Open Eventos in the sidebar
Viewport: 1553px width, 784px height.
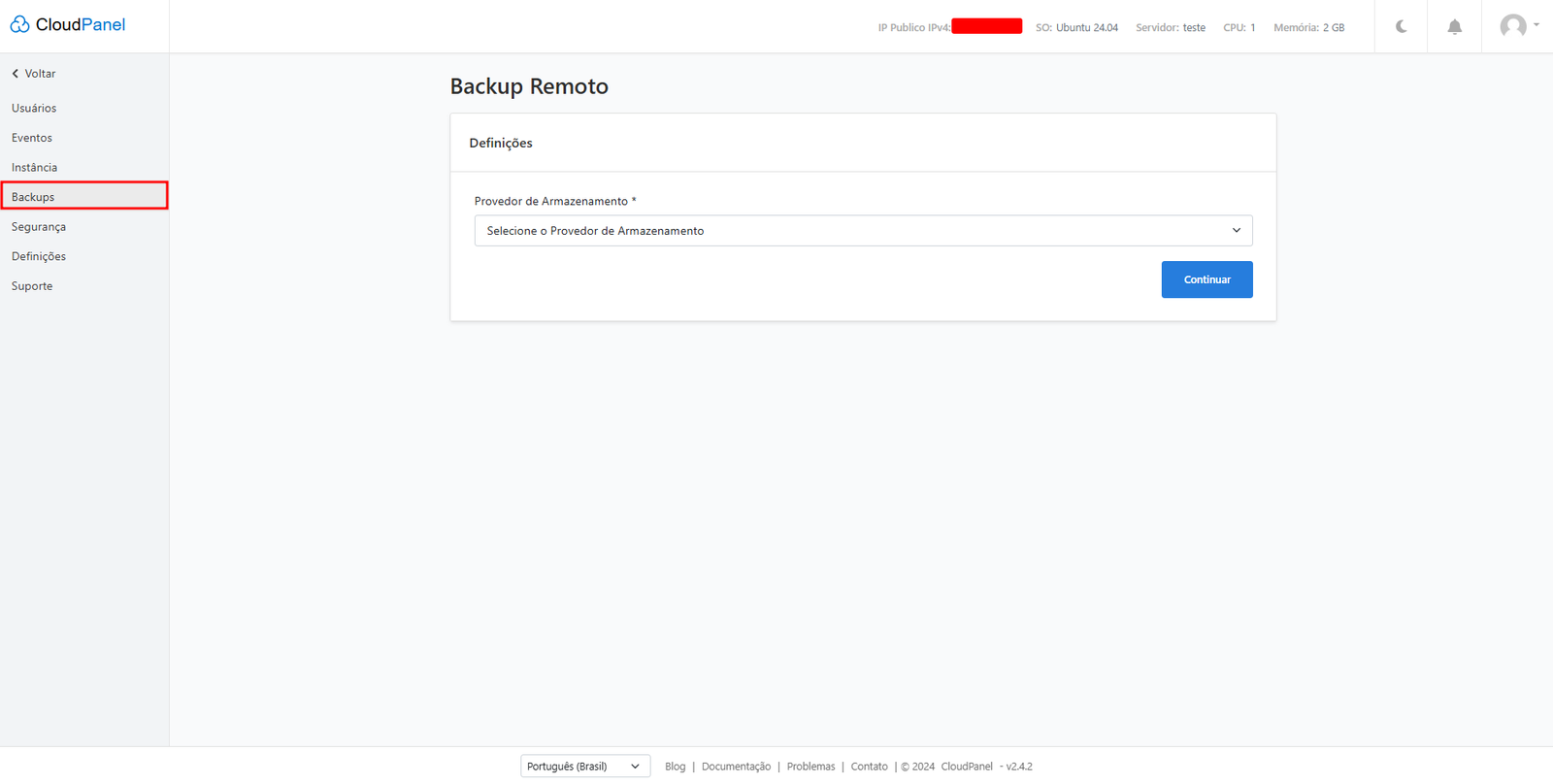(x=32, y=138)
